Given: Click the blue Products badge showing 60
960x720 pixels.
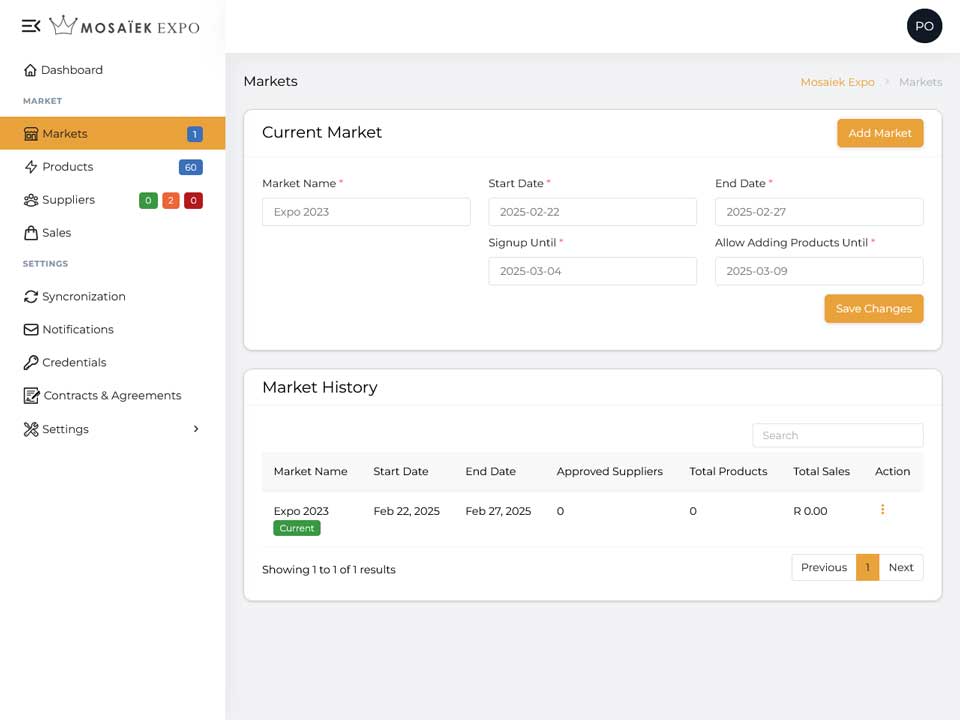Looking at the screenshot, I should click(190, 167).
